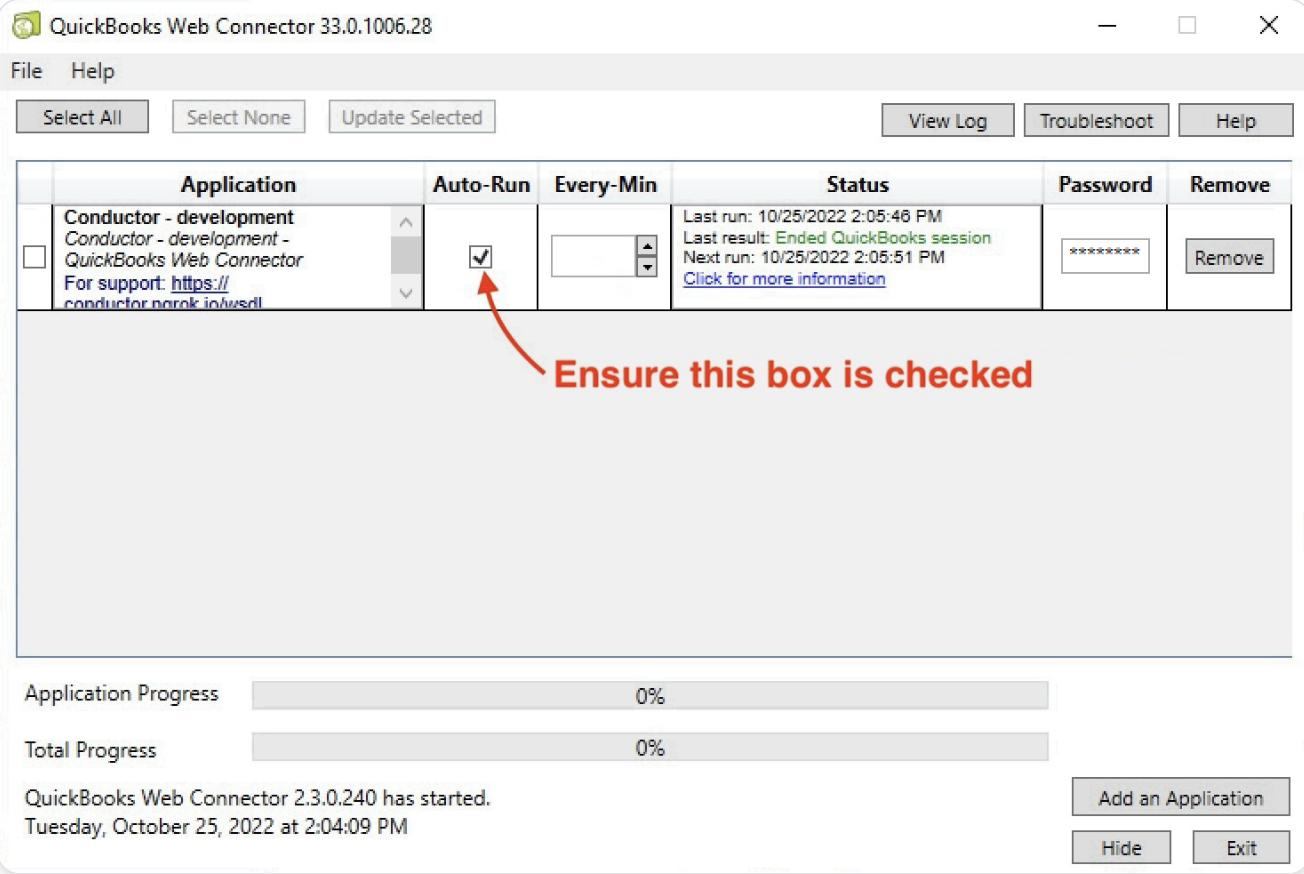
Task: Click the Password column header
Action: tap(1105, 185)
